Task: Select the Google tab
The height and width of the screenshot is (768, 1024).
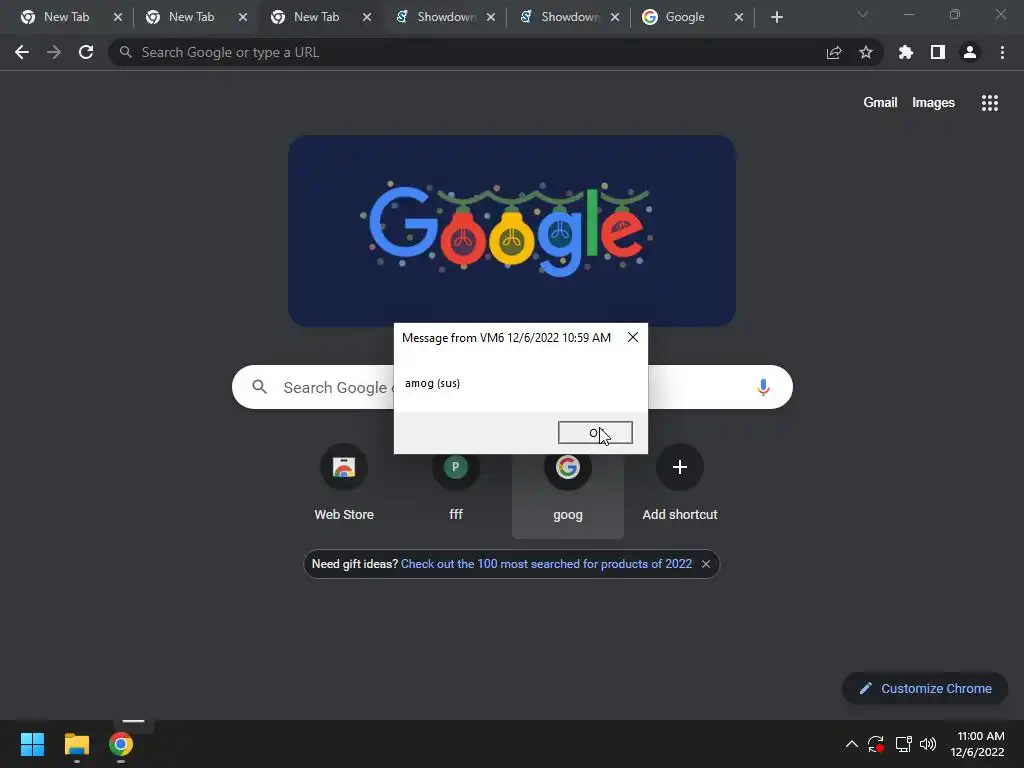Action: (684, 17)
